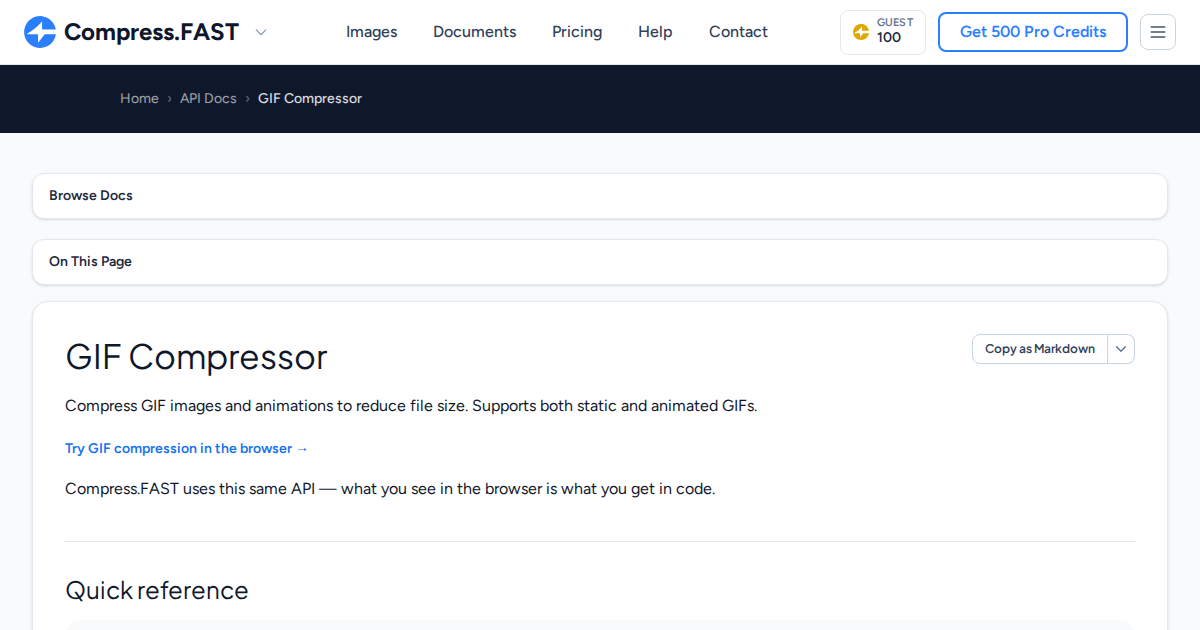Navigate to API Docs breadcrumb
Screen dimensions: 1200x630
pos(208,98)
